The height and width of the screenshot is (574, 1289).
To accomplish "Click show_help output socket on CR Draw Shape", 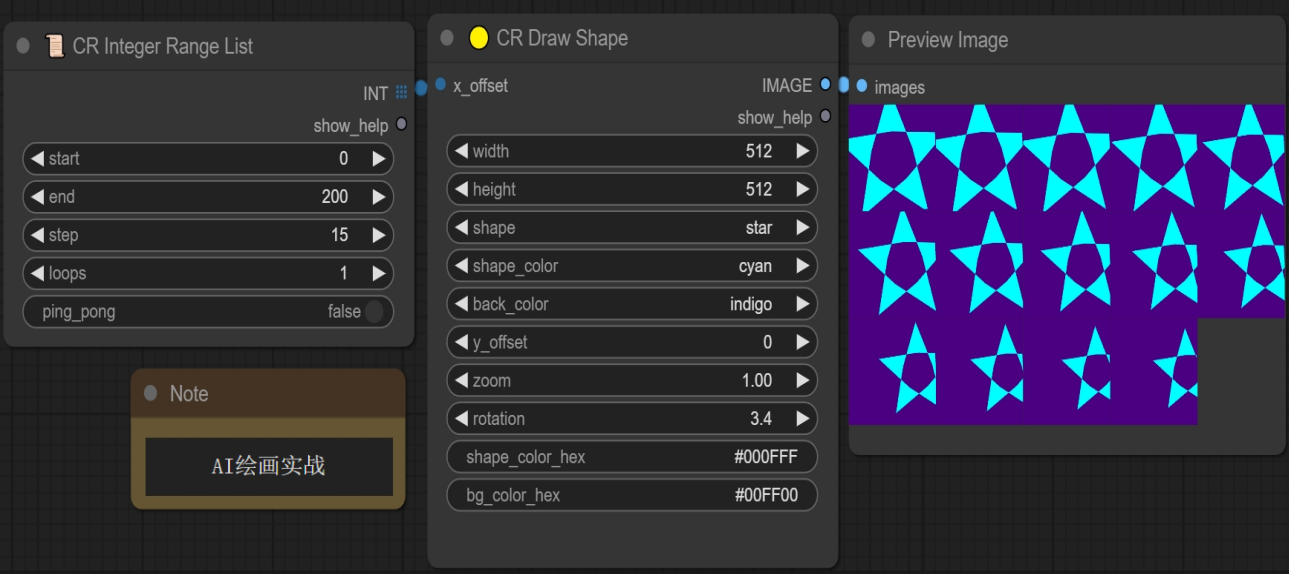I will click(x=825, y=117).
